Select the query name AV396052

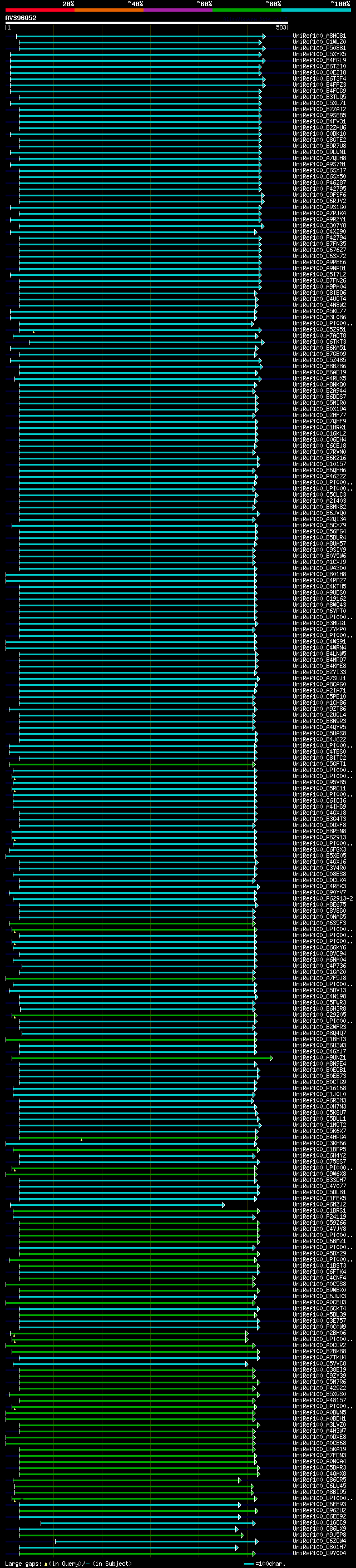point(21,18)
